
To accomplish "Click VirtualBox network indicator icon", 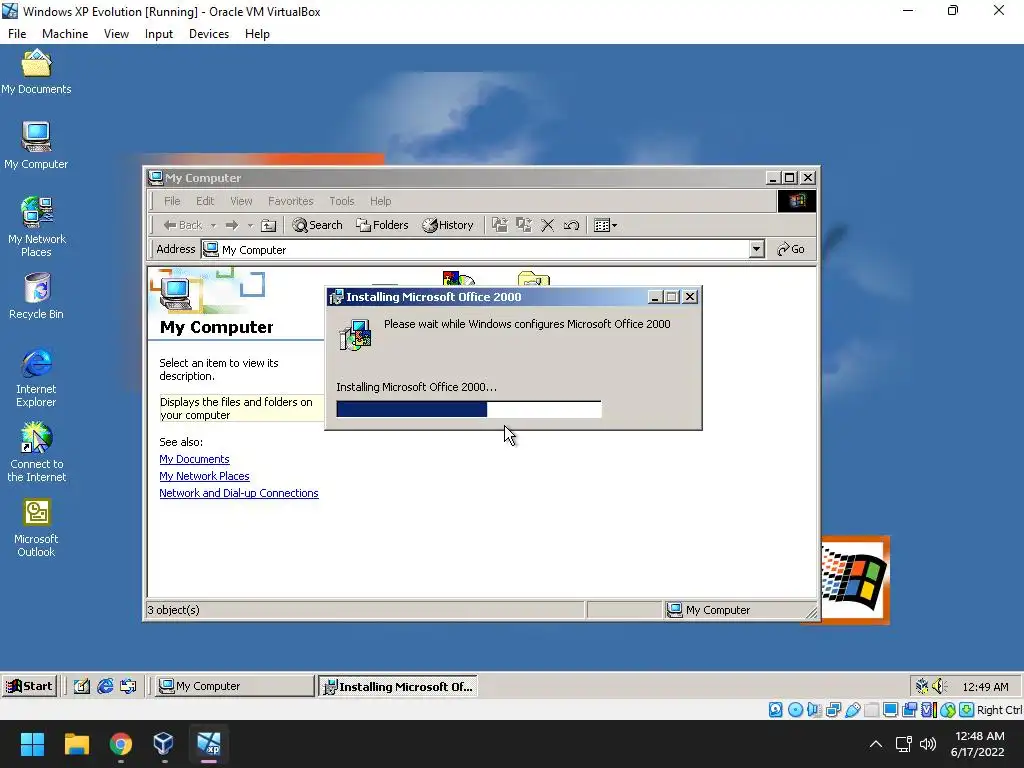I will tap(833, 709).
